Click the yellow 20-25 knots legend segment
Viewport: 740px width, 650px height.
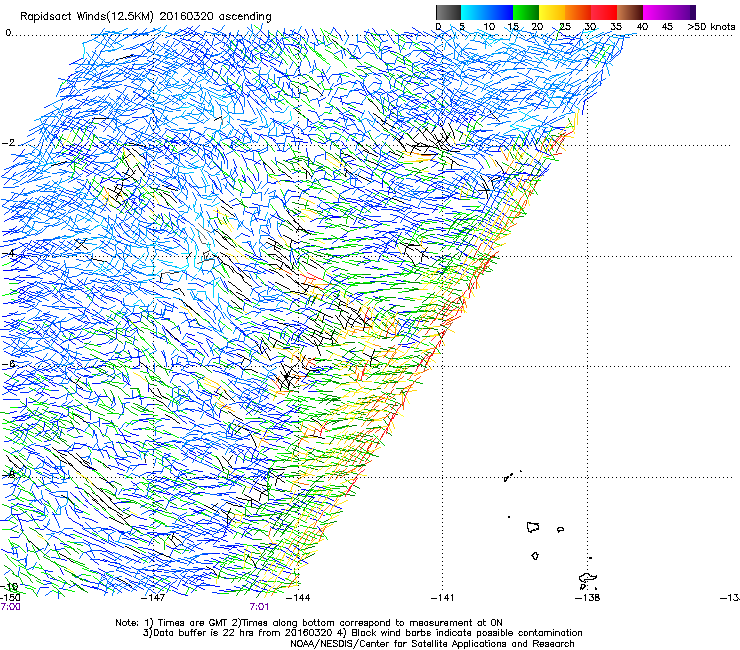click(552, 12)
